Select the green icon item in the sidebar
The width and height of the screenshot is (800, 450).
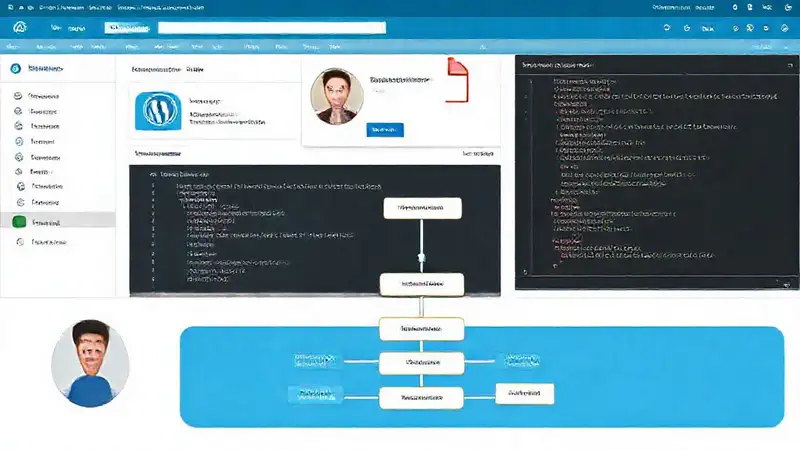[19, 222]
